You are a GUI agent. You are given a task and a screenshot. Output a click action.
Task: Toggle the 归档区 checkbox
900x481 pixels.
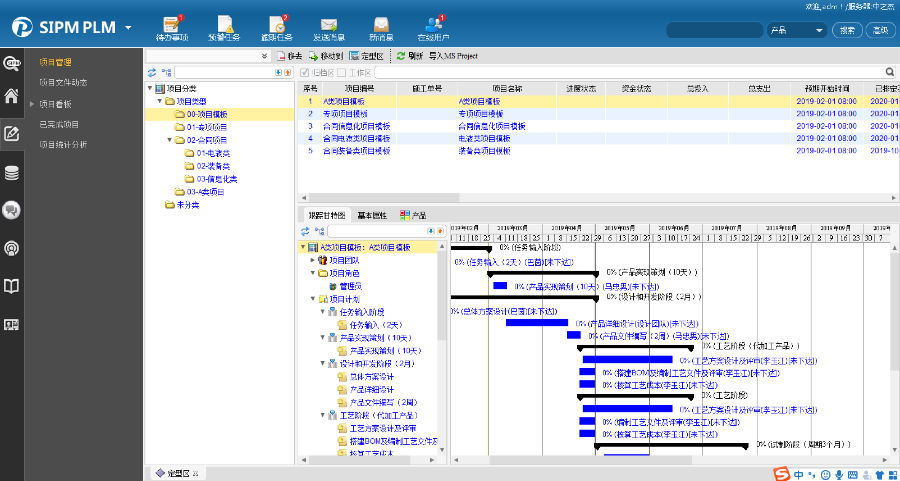[303, 72]
